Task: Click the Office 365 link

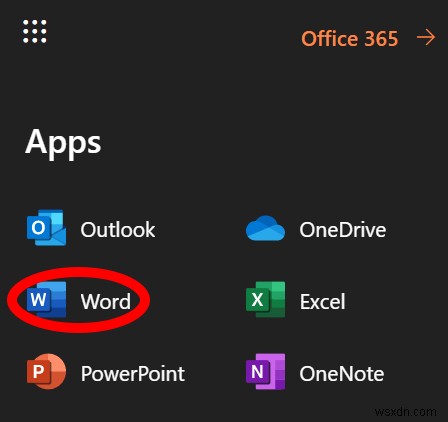Action: (350, 38)
